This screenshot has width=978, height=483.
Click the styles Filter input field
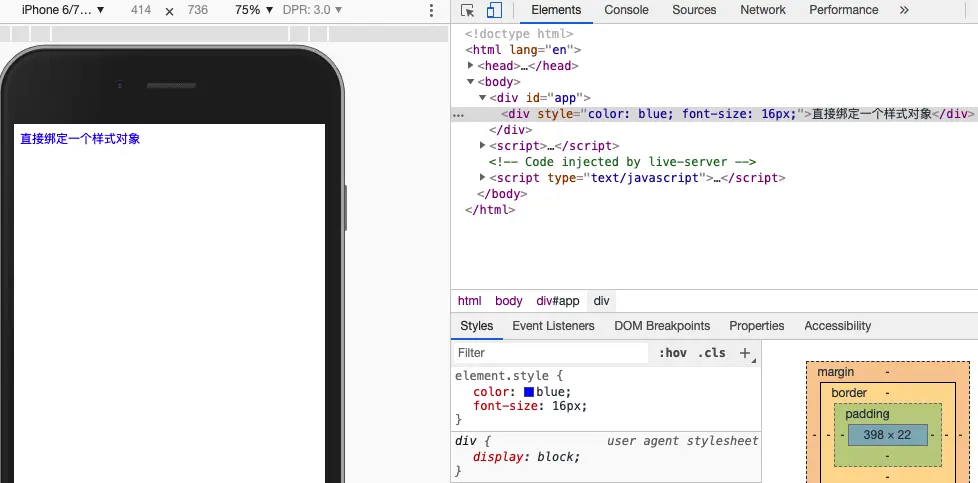tap(551, 353)
